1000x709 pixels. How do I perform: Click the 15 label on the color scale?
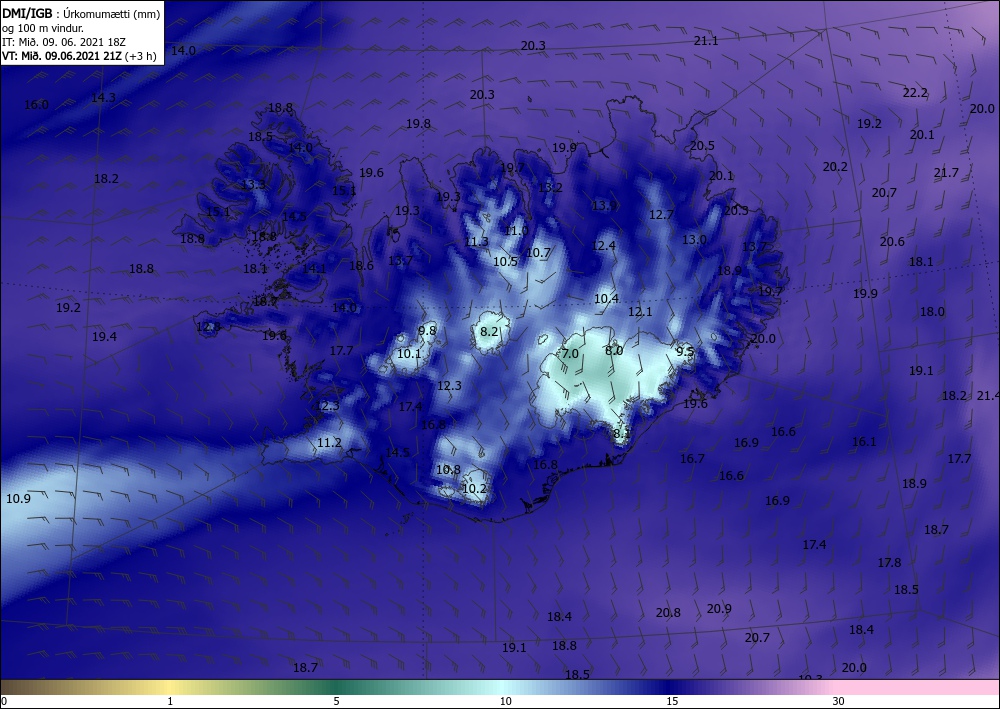click(672, 701)
